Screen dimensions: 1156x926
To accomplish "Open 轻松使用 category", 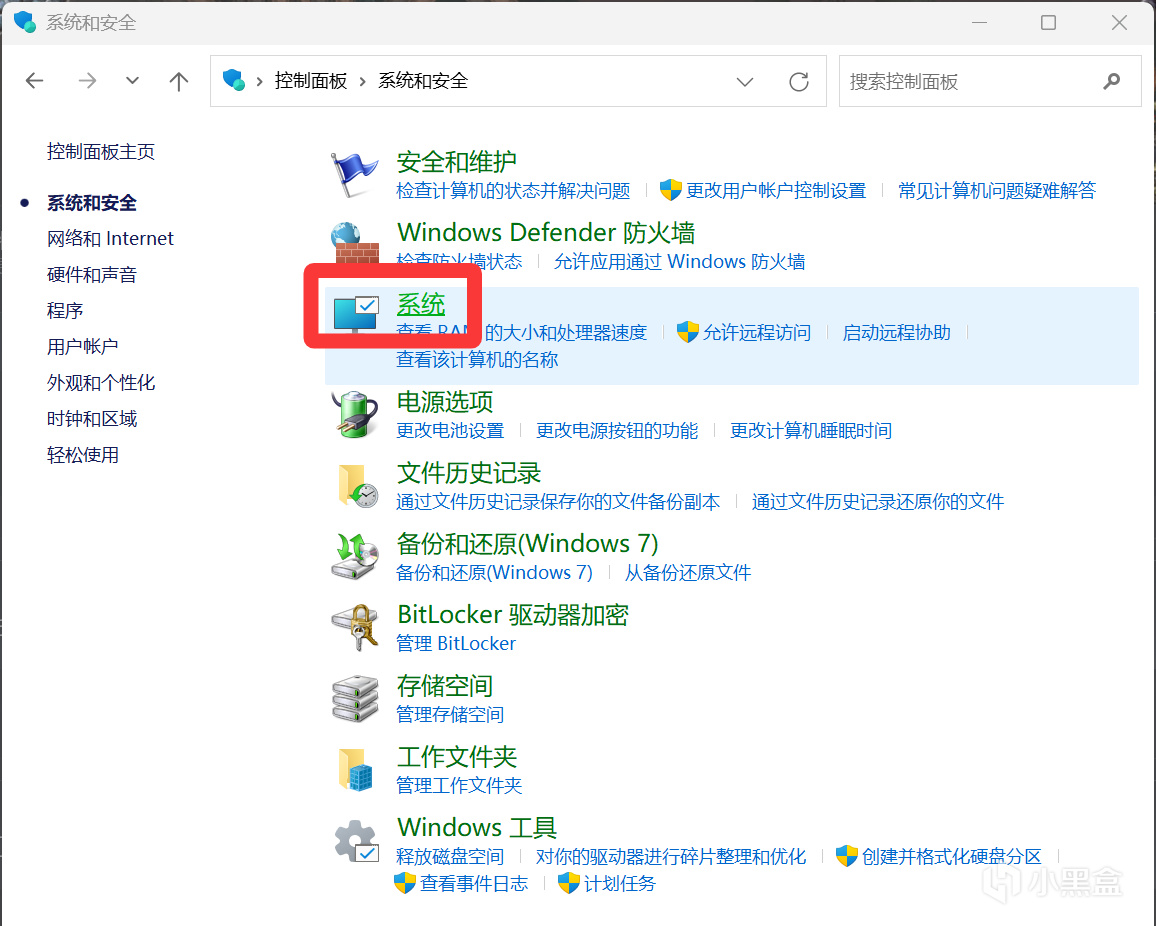I will coord(83,455).
